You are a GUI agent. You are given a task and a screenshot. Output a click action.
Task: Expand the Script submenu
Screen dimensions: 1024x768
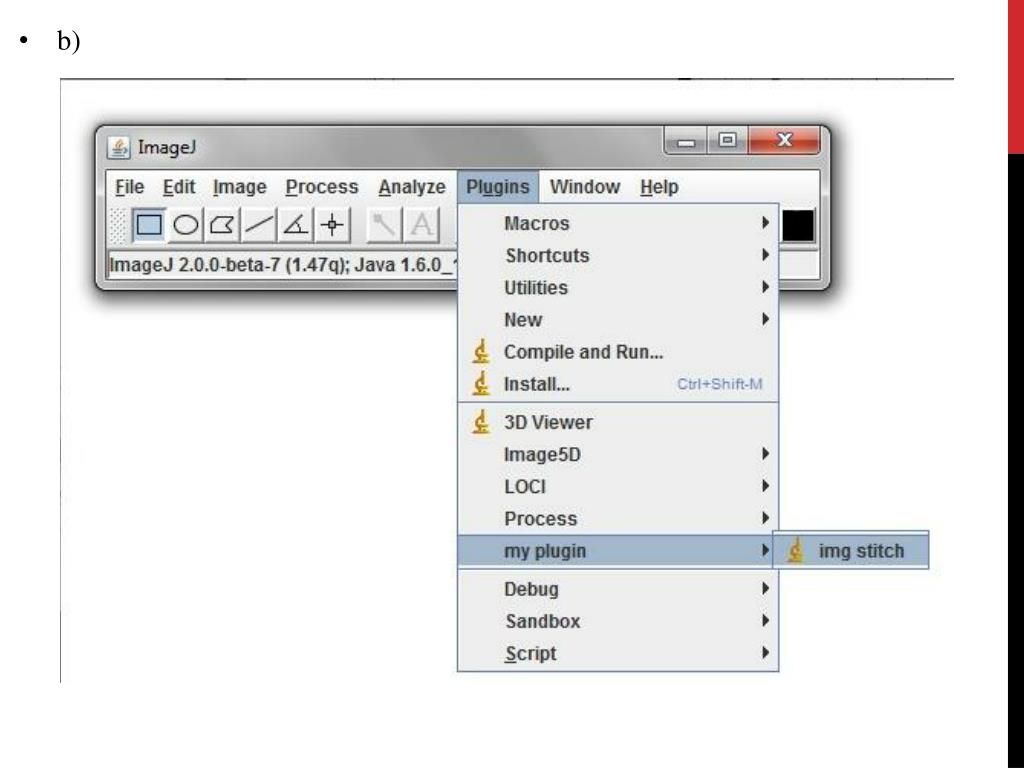tap(618, 653)
